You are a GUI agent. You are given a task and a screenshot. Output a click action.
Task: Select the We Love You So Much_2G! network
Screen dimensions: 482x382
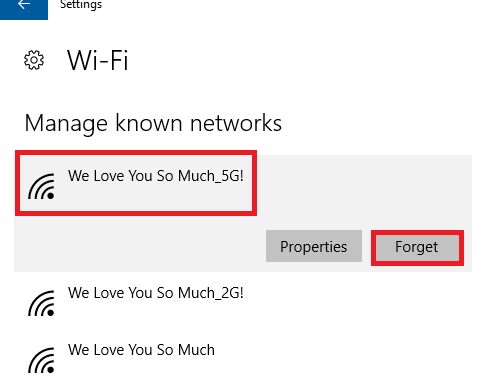pos(243,300)
